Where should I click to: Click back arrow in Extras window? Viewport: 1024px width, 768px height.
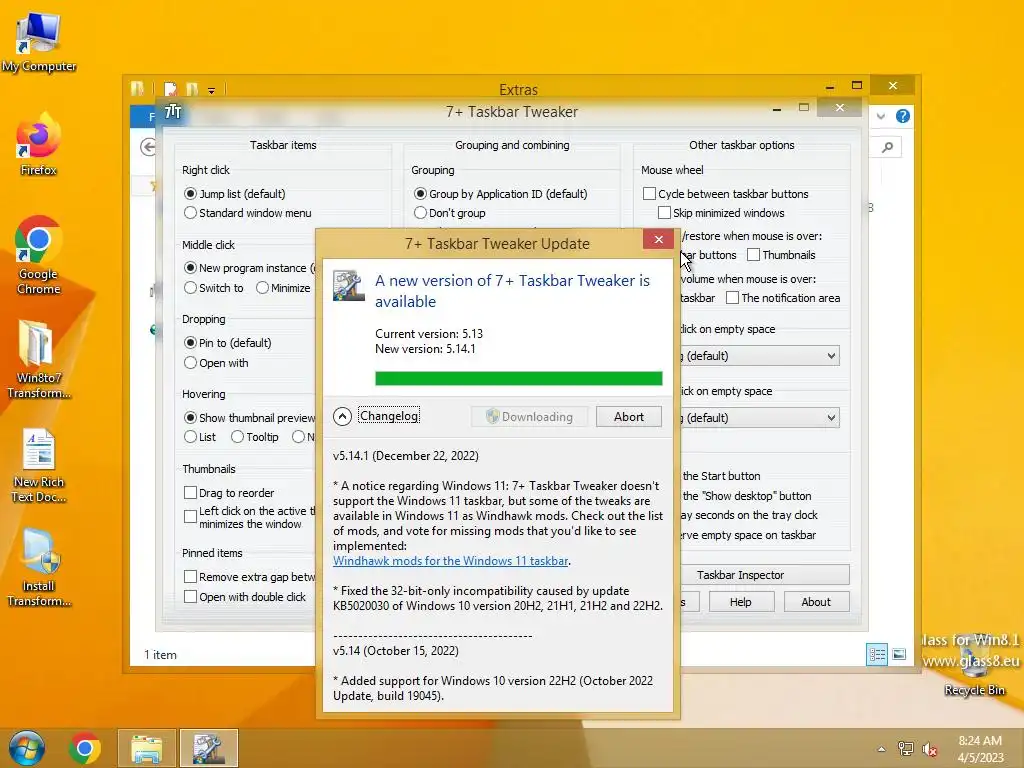click(148, 147)
